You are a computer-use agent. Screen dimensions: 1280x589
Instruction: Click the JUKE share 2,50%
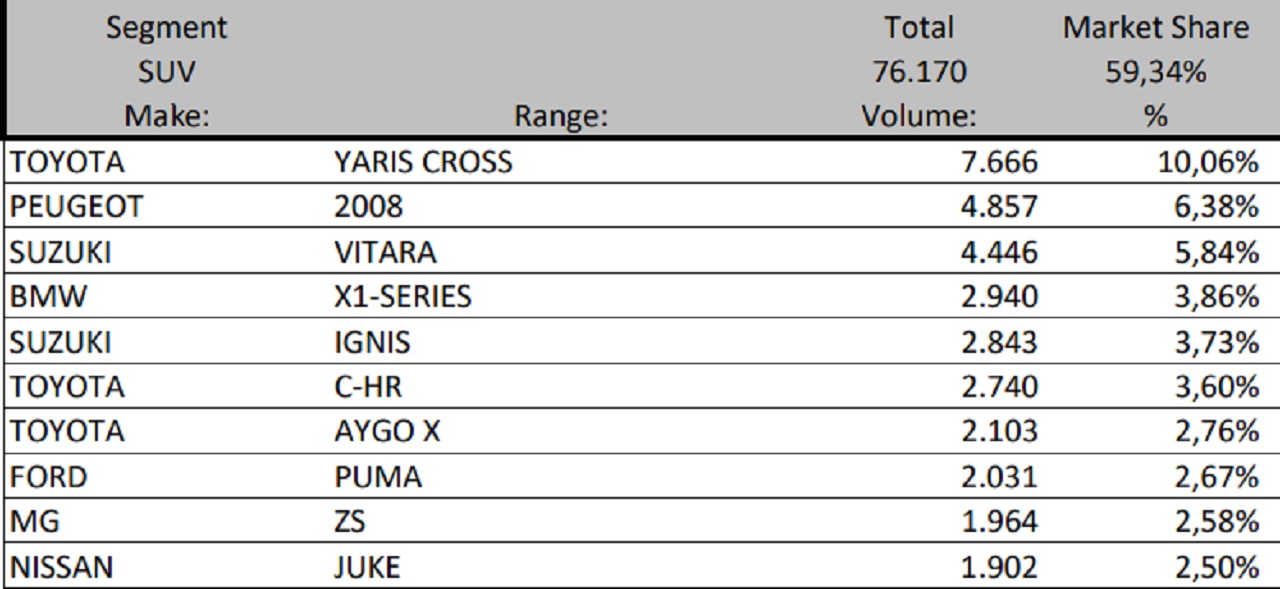click(x=1216, y=568)
